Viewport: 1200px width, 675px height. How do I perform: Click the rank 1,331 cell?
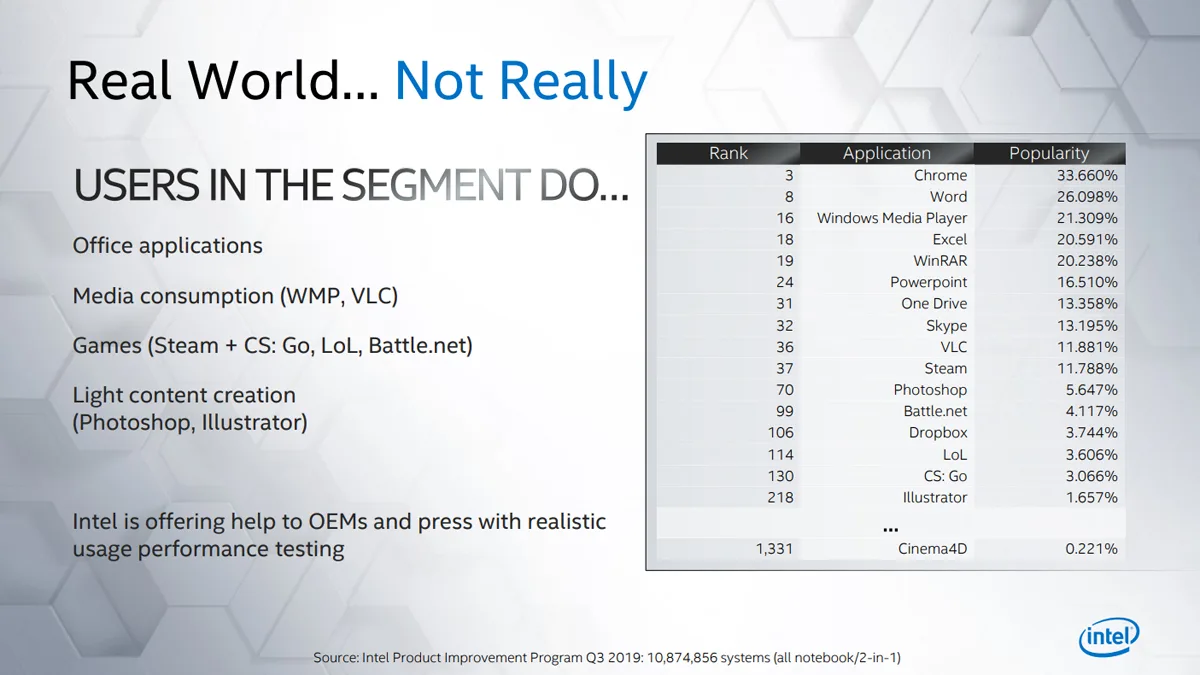coord(774,548)
